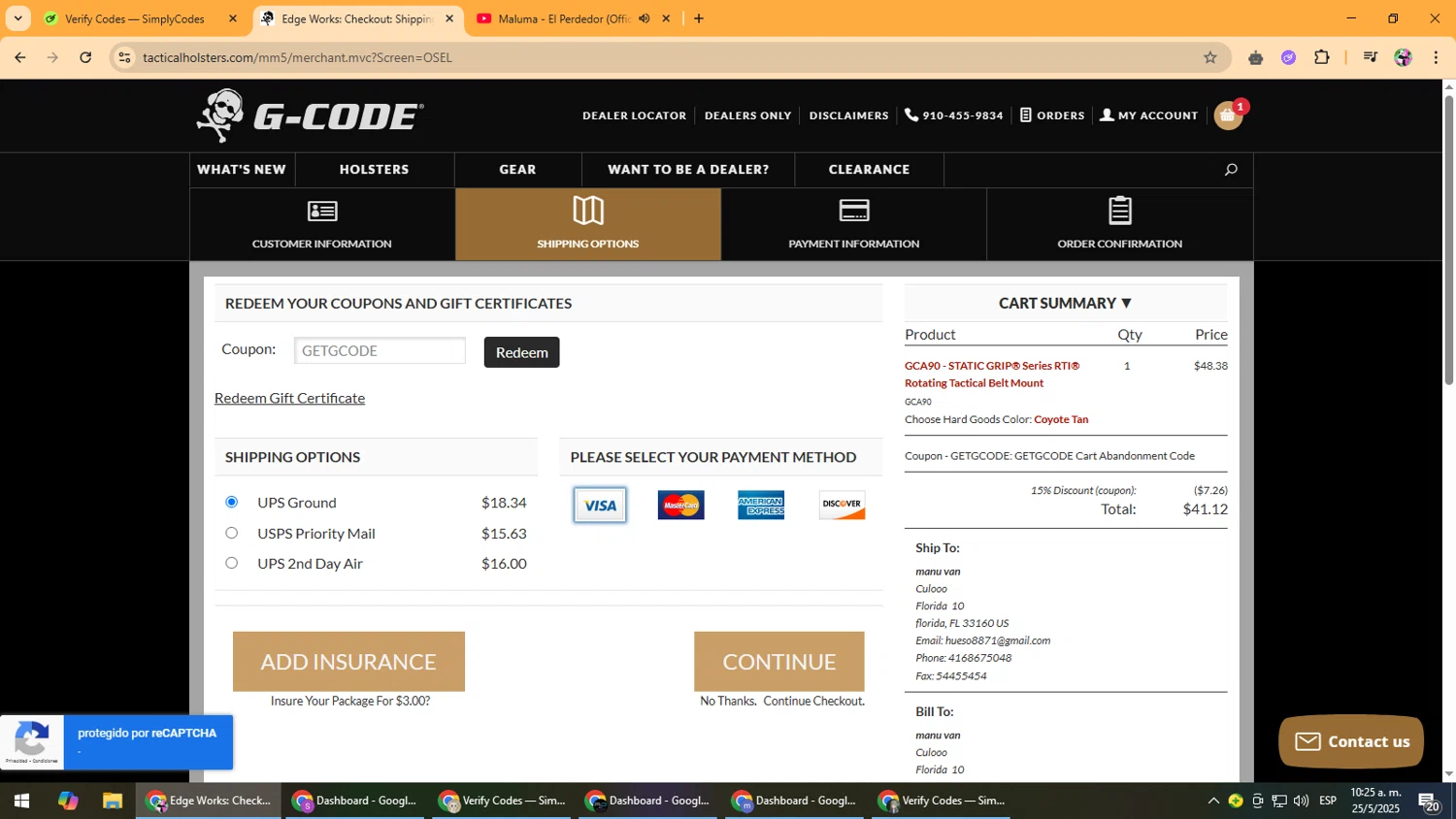Image resolution: width=1456 pixels, height=819 pixels.
Task: Close the Maluma YouTube tab
Action: tap(666, 18)
